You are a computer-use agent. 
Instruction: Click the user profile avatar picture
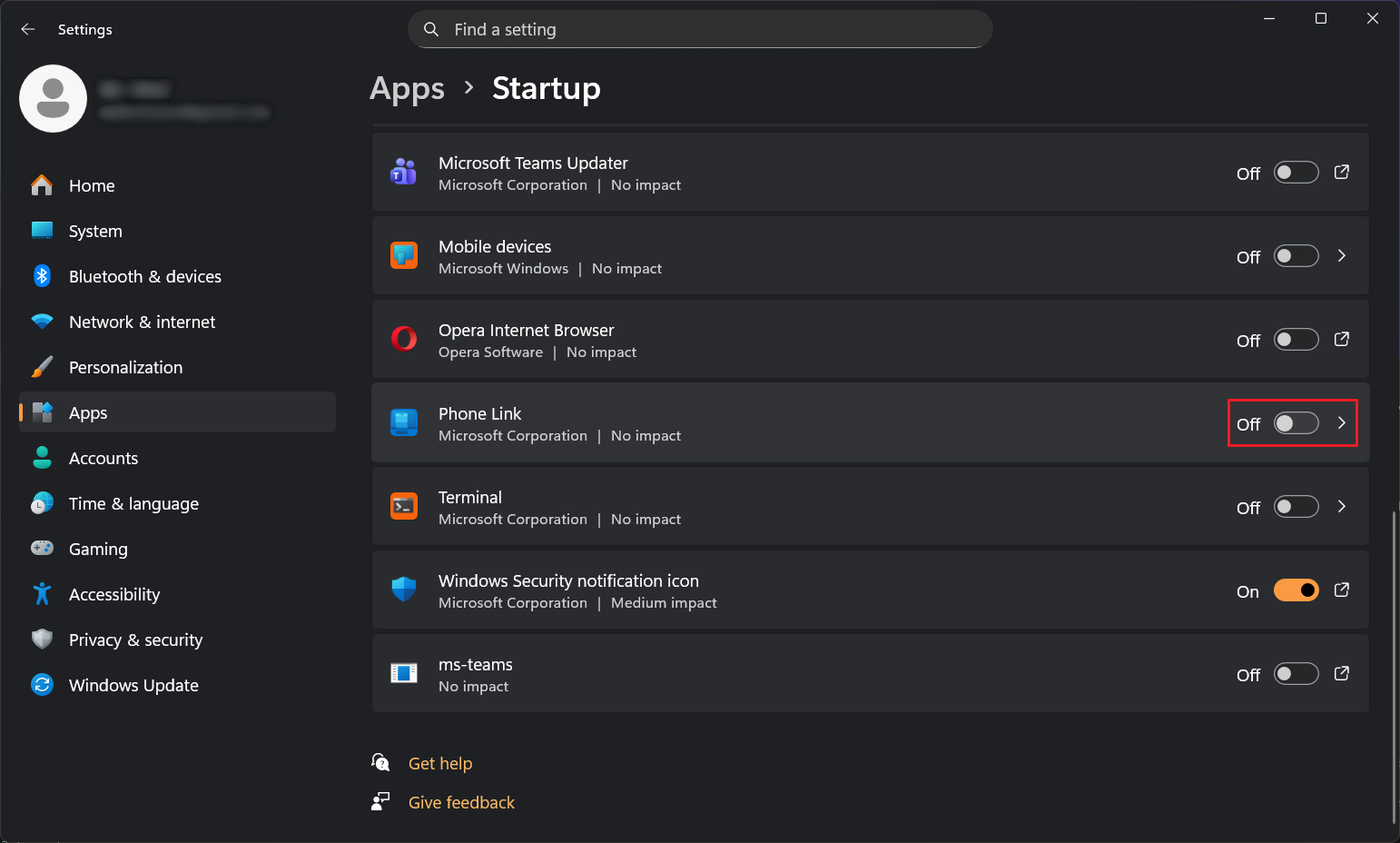(54, 99)
